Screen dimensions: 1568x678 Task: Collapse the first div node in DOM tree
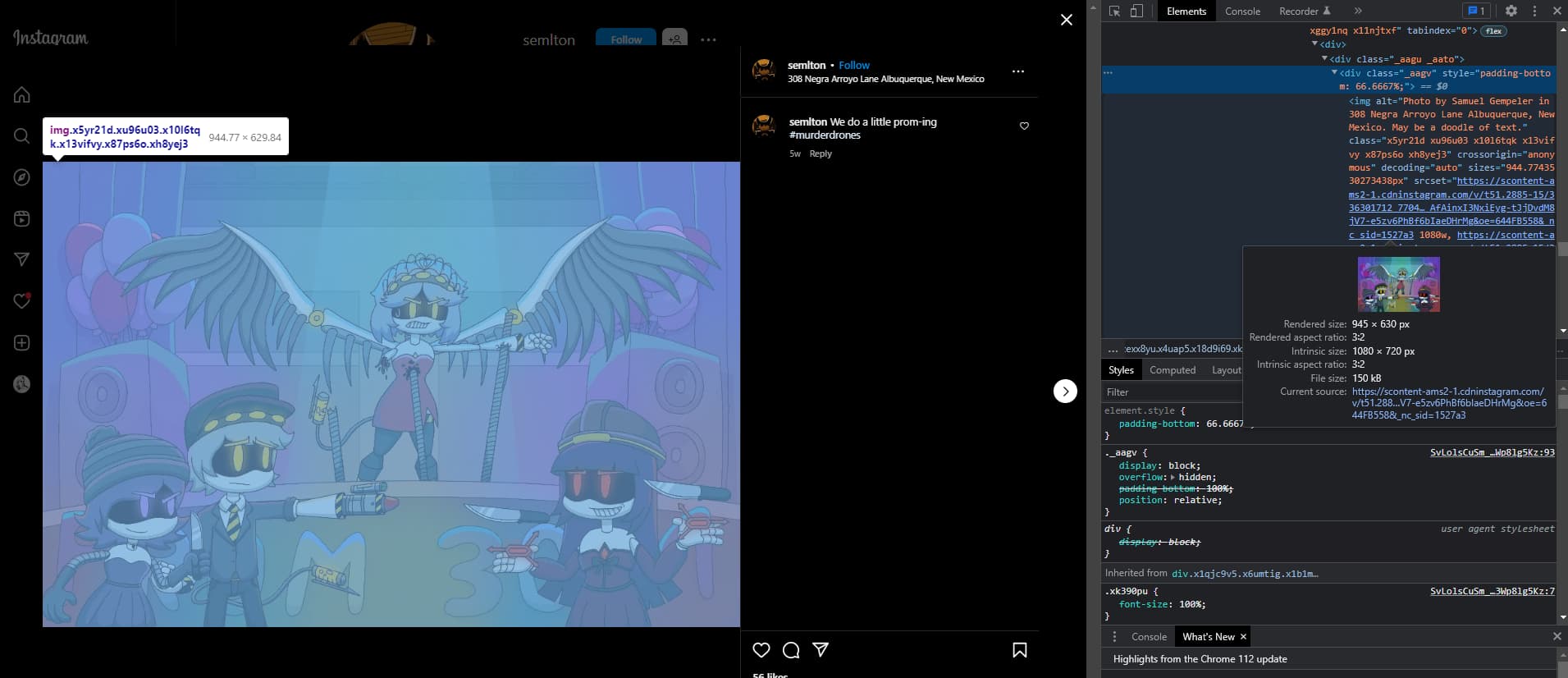point(1314,44)
